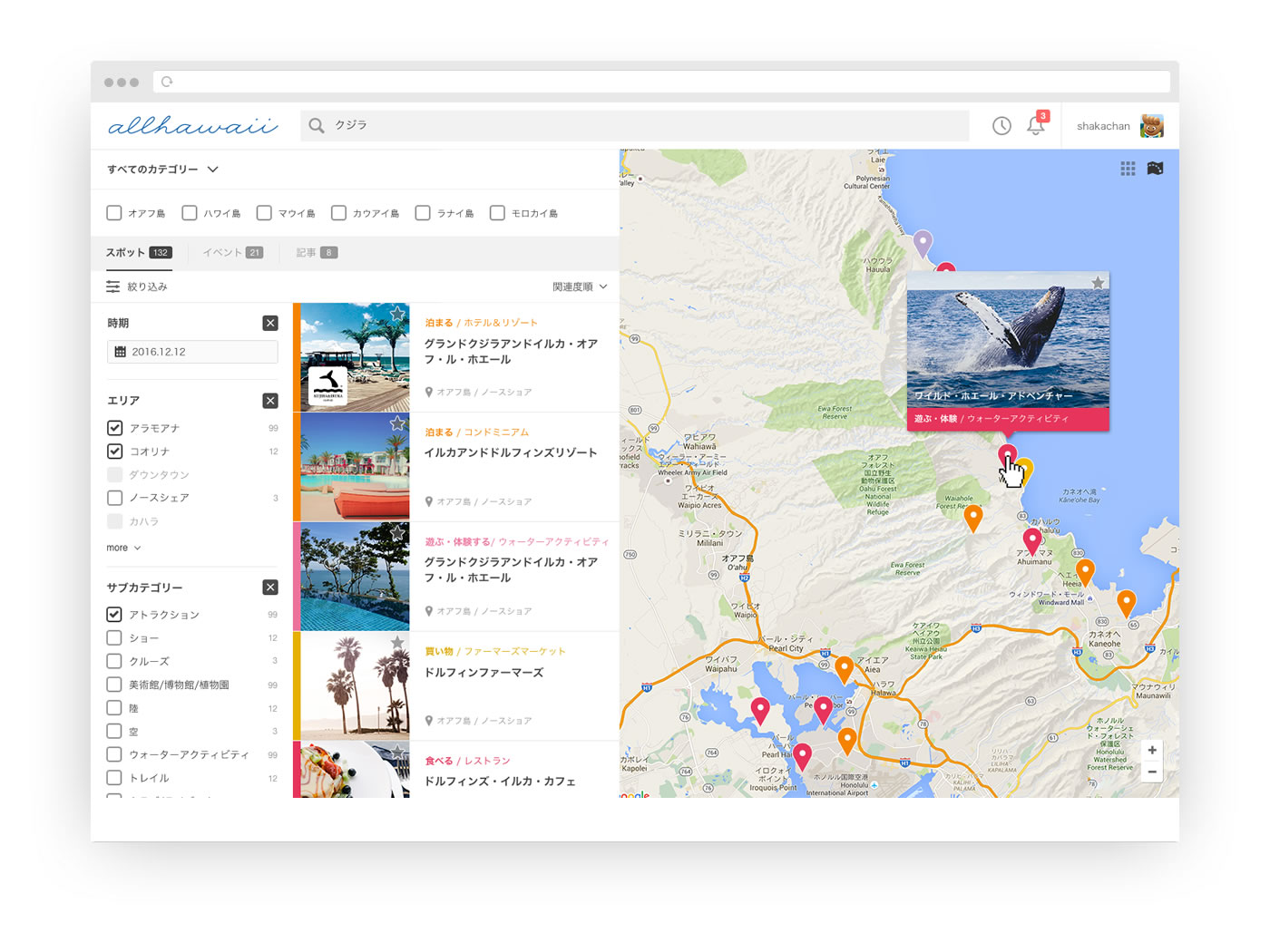
Task: Check the マウイ島 island checkbox
Action: (264, 213)
